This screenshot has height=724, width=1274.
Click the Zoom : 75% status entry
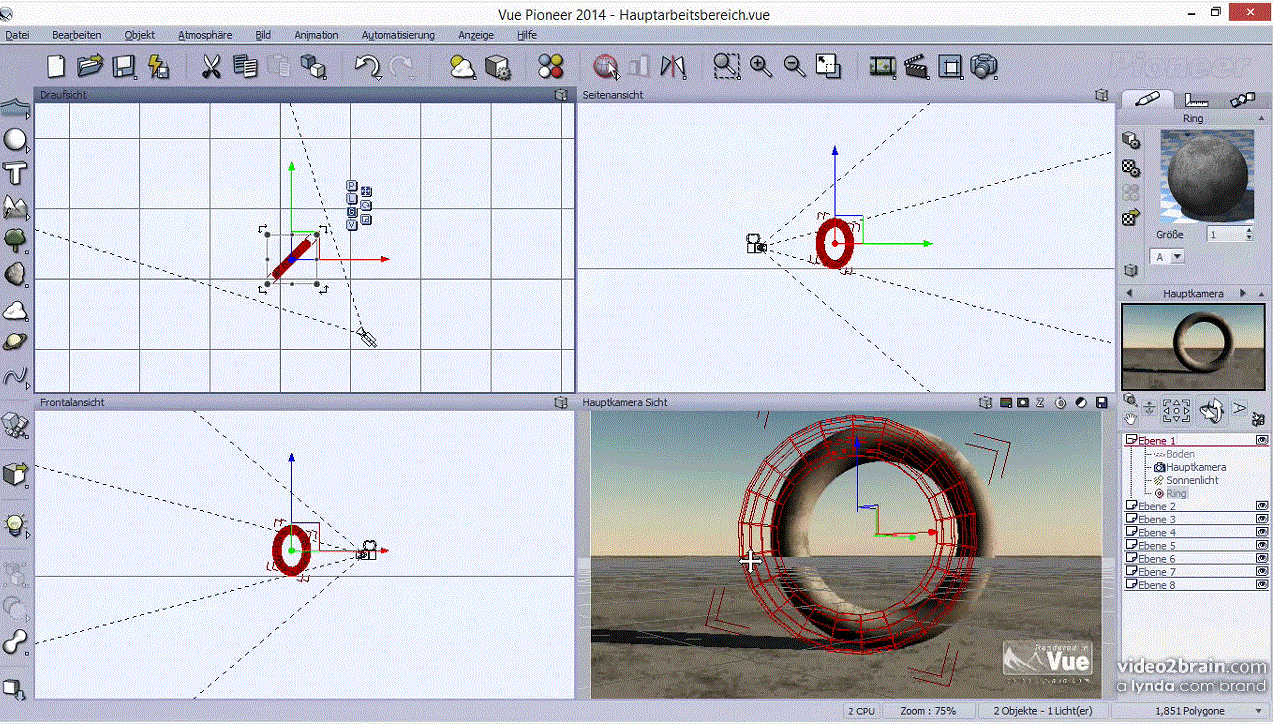pyautogui.click(x=927, y=711)
